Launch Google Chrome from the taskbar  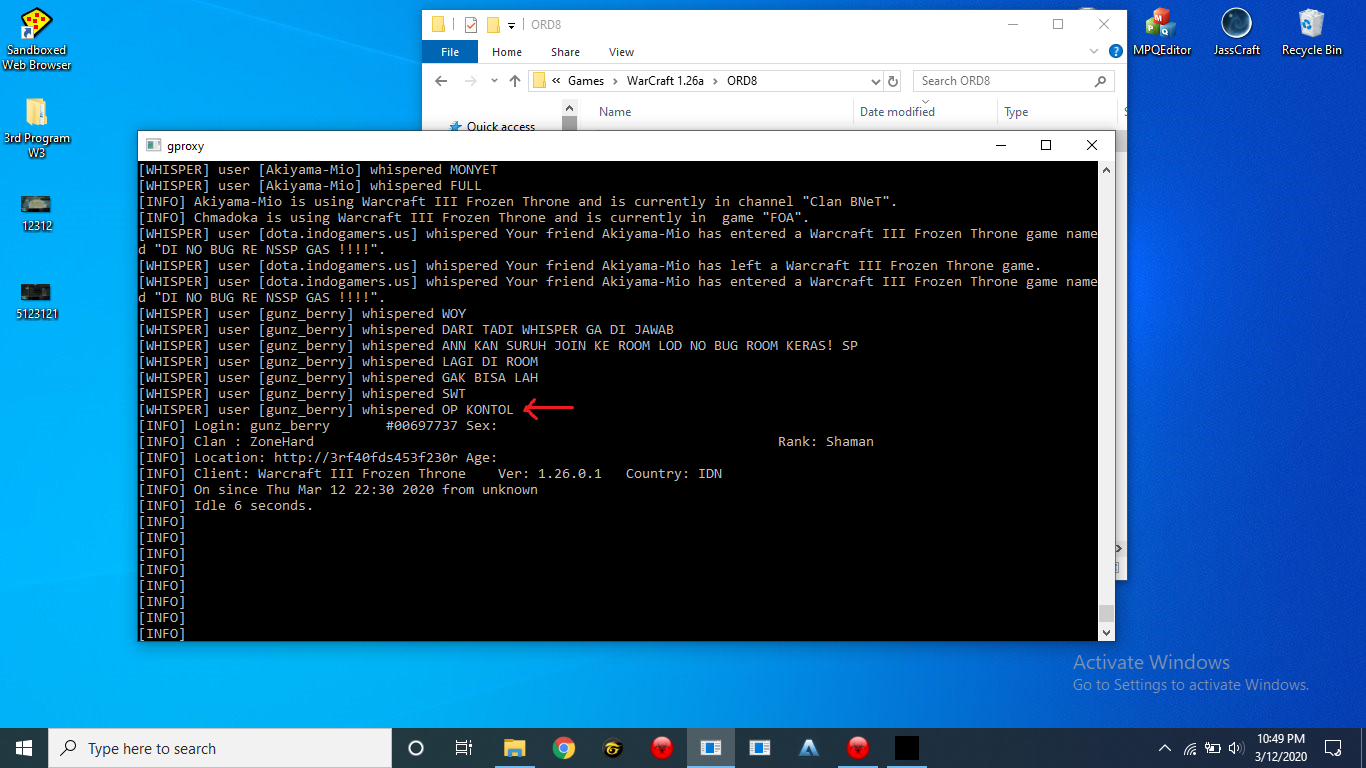click(x=564, y=748)
